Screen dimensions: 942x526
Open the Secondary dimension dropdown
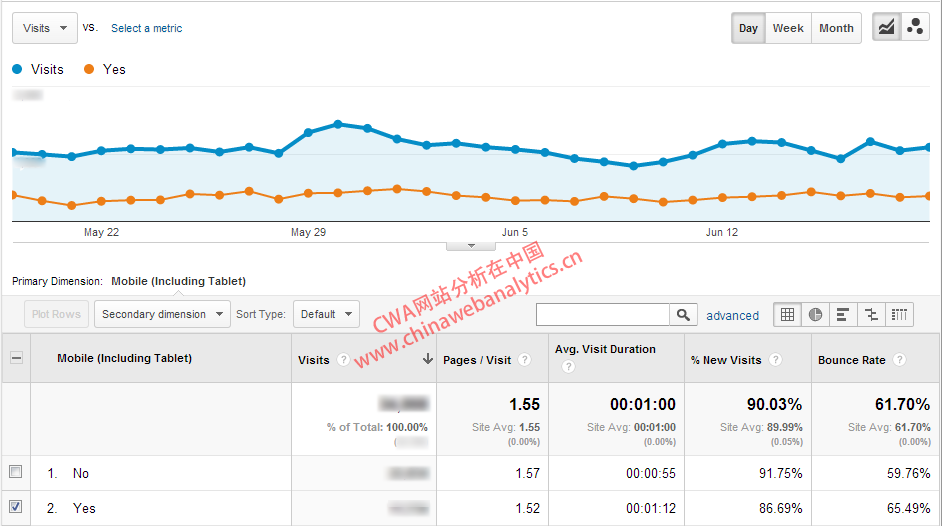(x=162, y=314)
